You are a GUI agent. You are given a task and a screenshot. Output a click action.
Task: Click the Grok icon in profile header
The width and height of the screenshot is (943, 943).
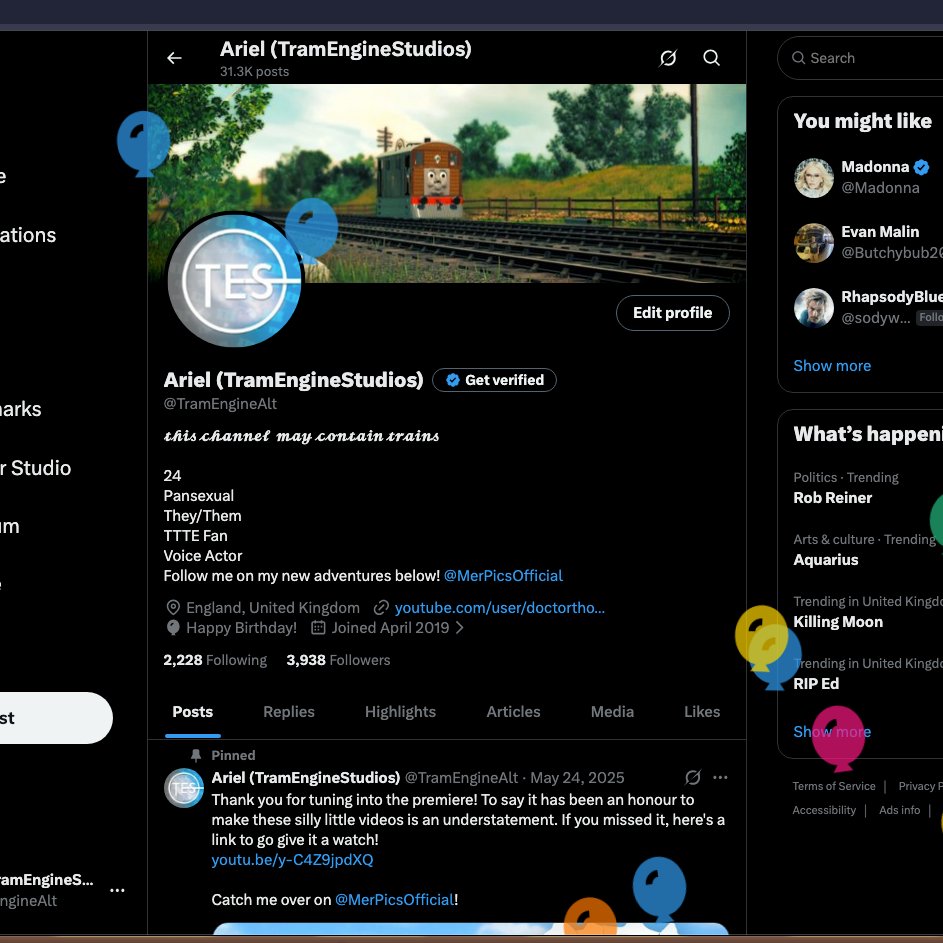tap(668, 58)
